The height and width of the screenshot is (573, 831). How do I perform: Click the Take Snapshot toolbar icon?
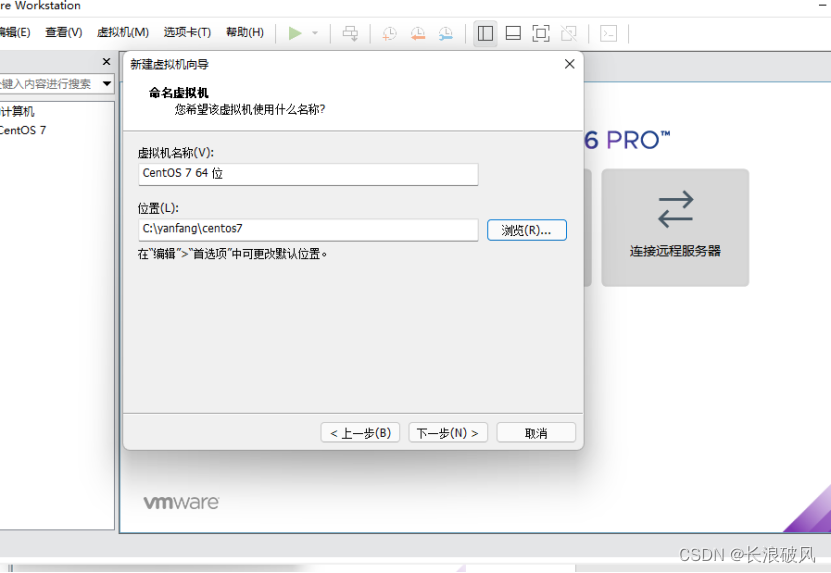(390, 33)
